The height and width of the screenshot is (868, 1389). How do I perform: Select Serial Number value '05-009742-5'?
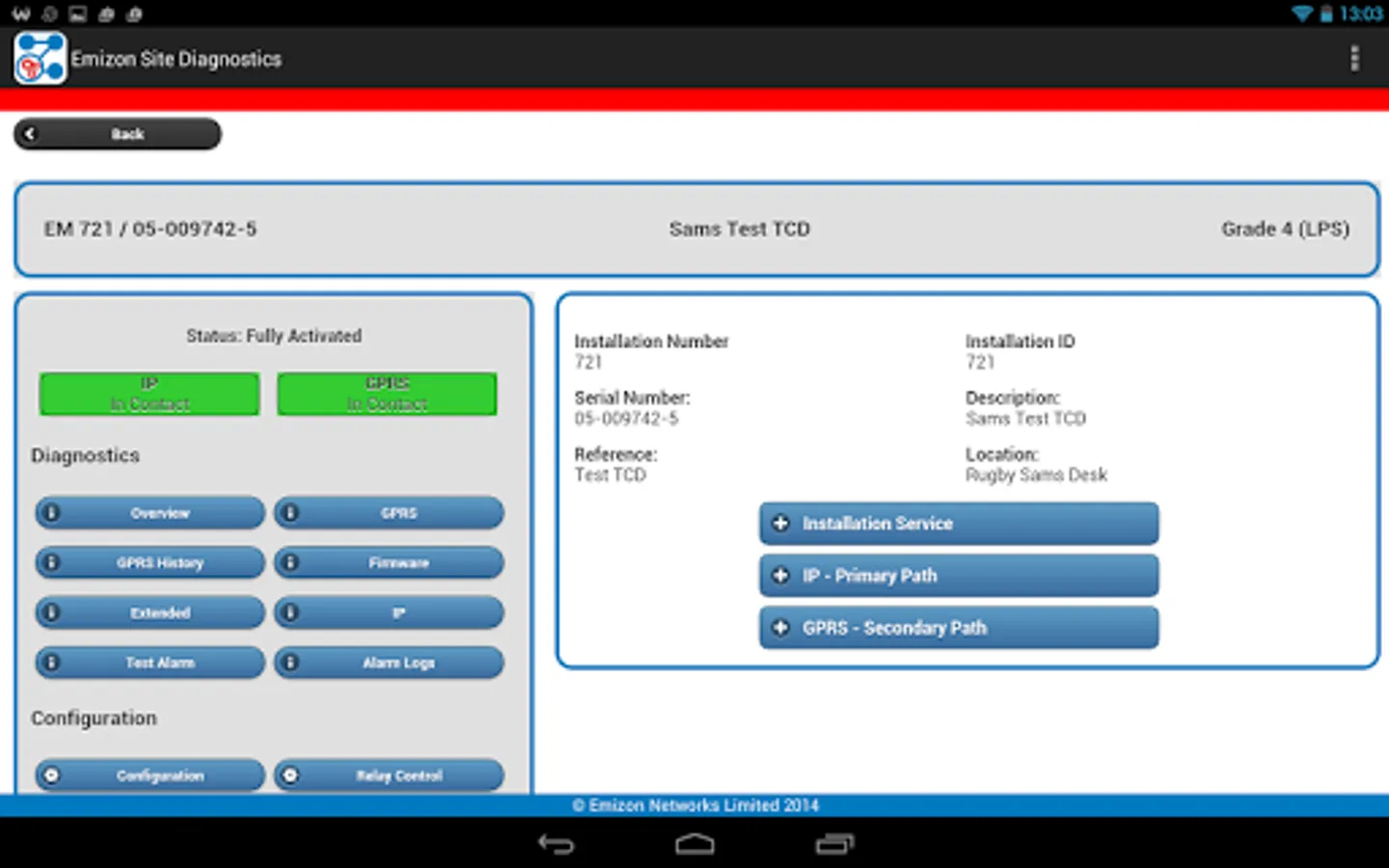click(627, 419)
